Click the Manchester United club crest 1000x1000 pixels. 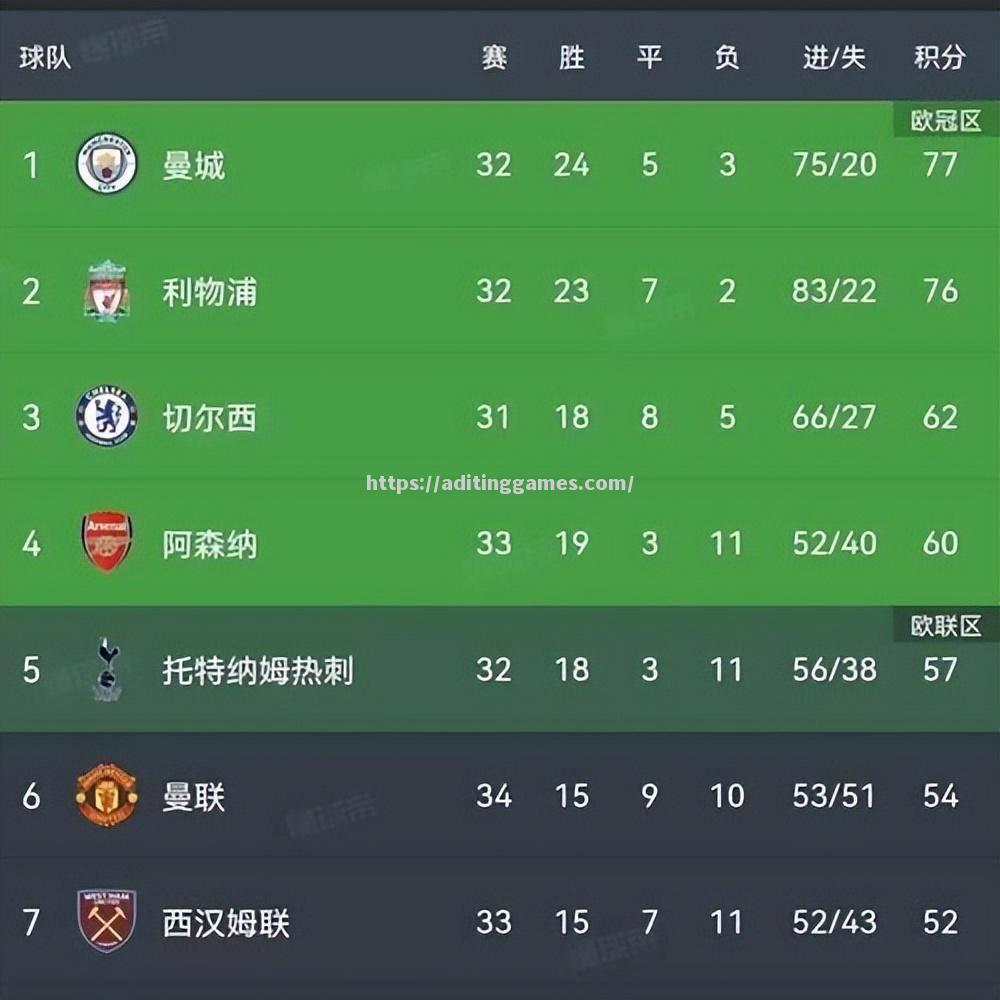(106, 795)
